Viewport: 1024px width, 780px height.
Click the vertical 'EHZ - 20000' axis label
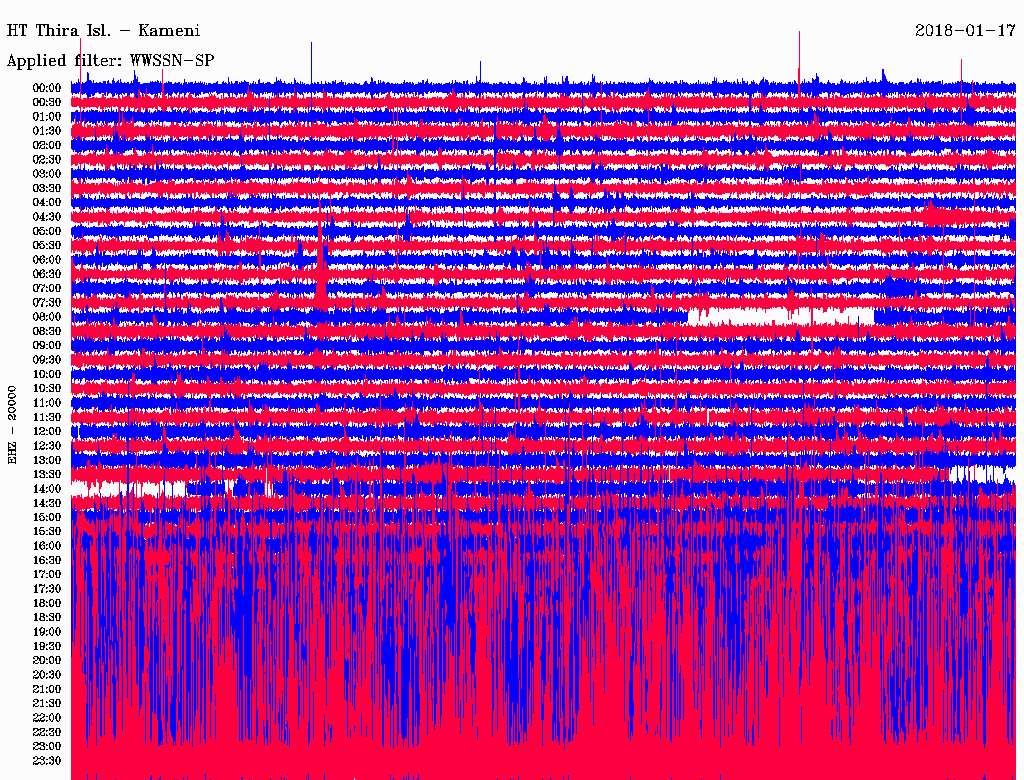[13, 424]
